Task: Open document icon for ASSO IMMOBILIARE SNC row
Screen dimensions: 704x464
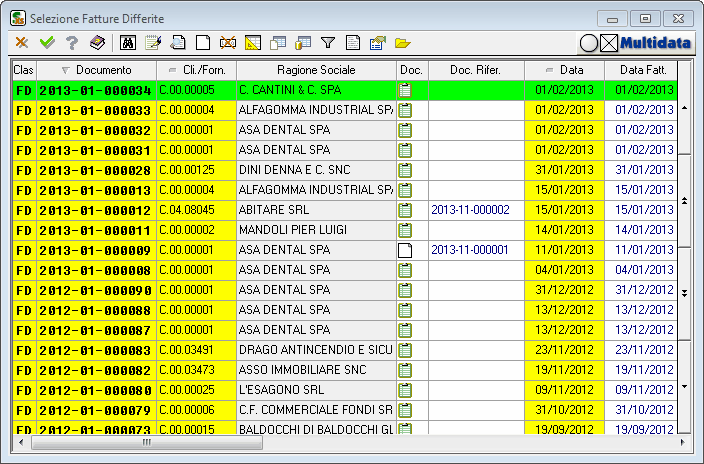Action: (x=405, y=370)
